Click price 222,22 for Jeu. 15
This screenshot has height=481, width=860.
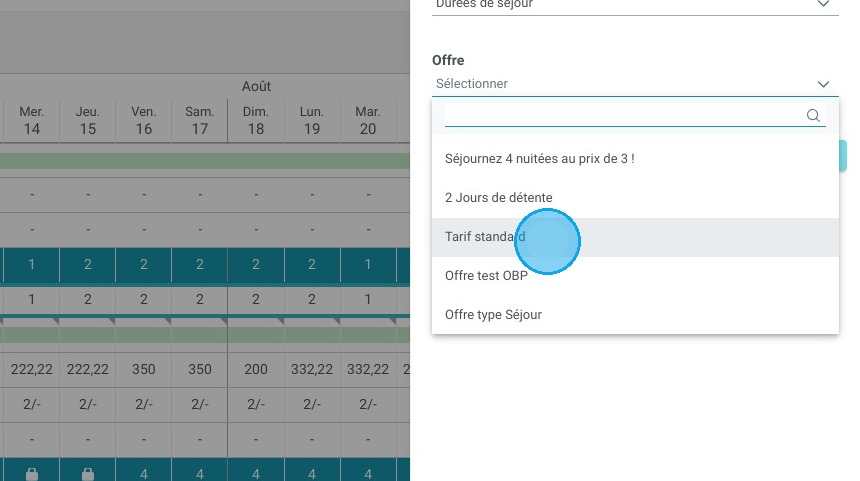88,370
